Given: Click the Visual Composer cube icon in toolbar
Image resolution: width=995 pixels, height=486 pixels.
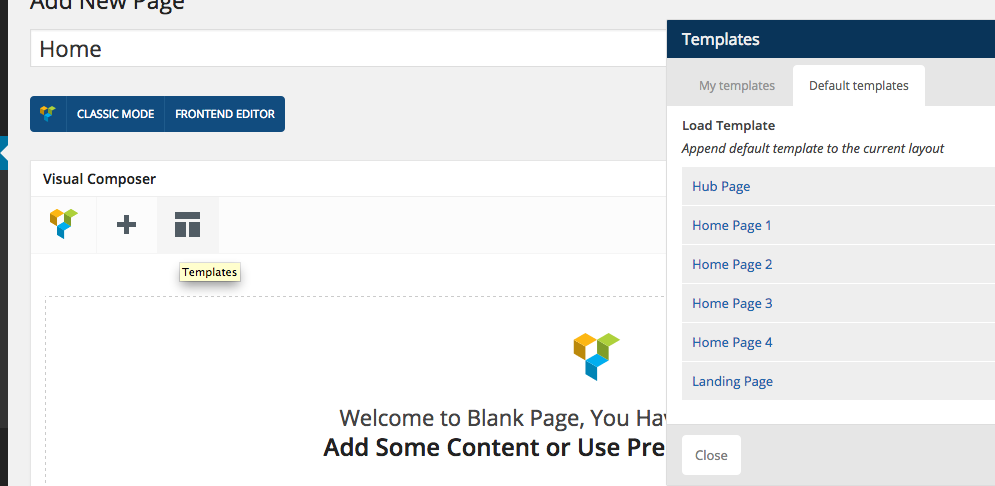Looking at the screenshot, I should 63,225.
